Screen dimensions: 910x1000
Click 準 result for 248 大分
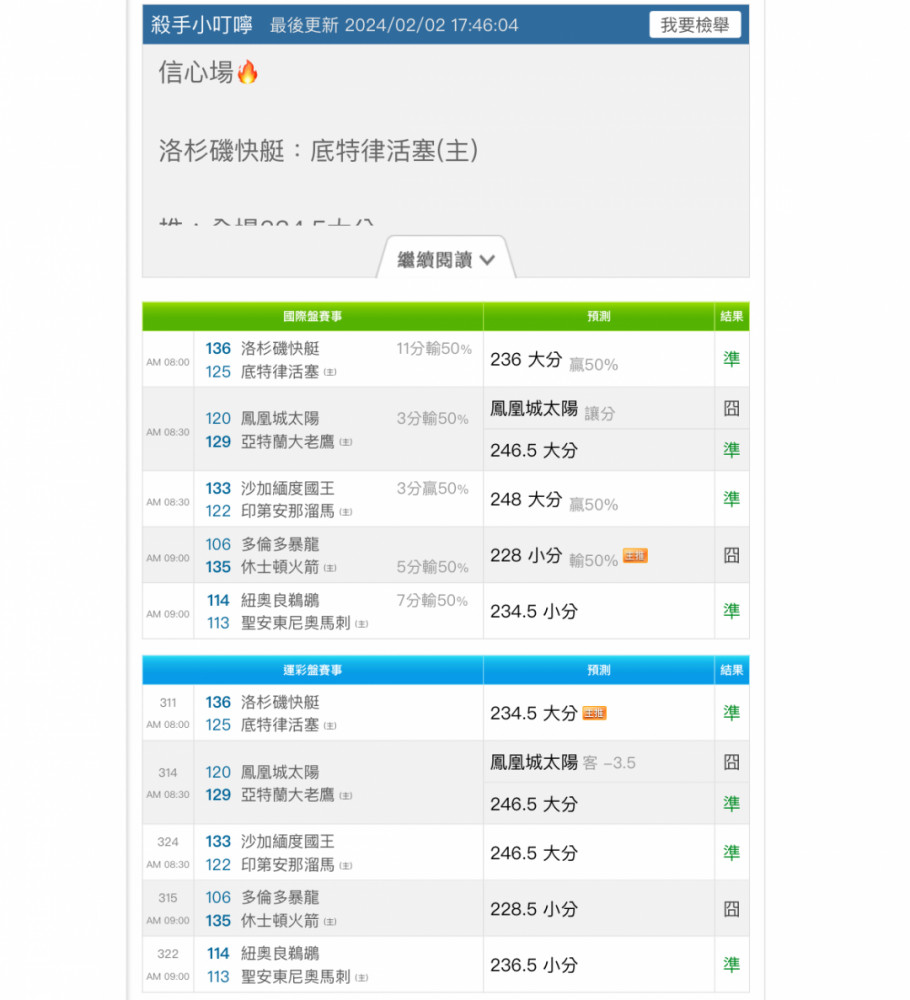[731, 499]
